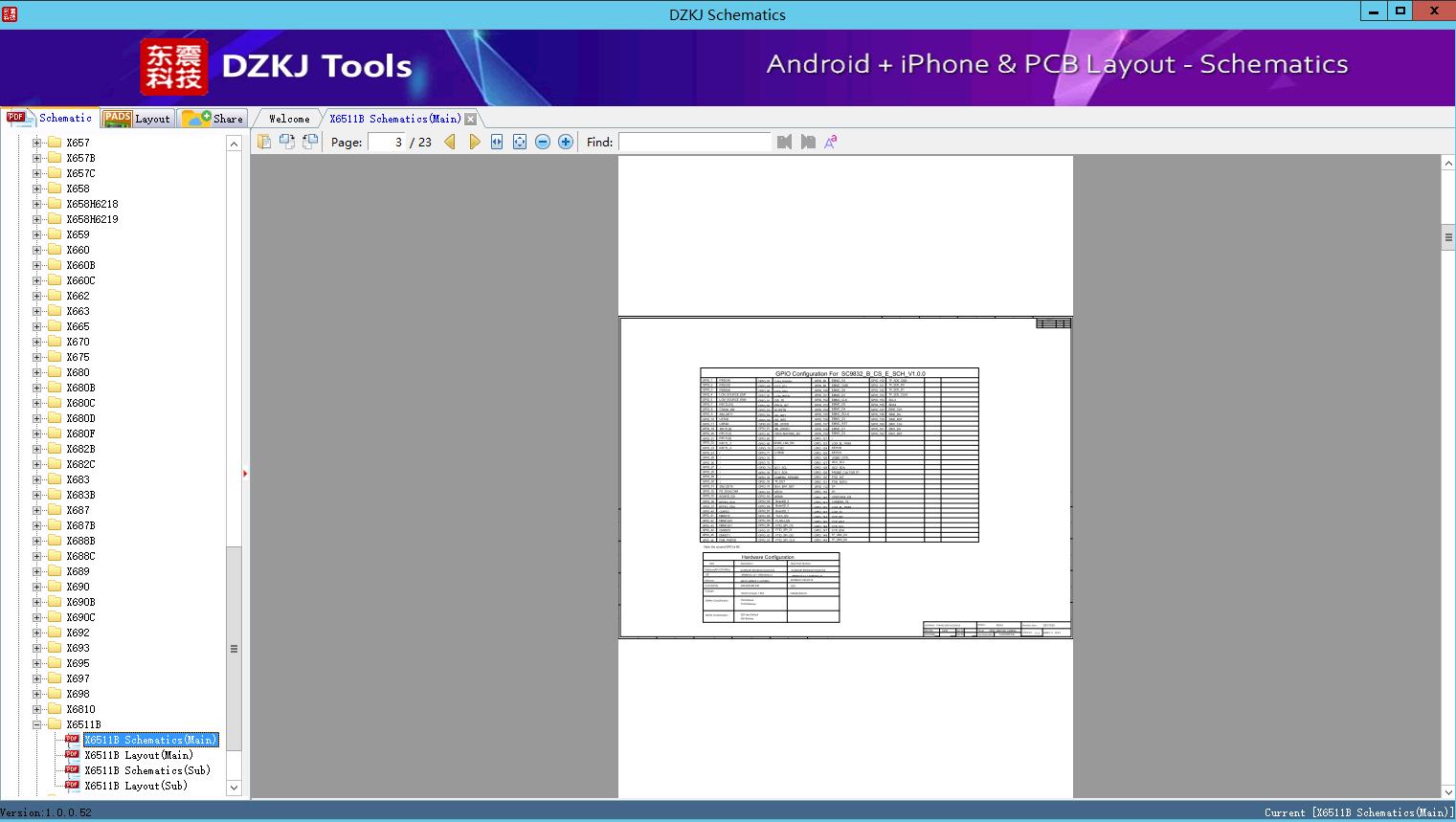
Task: Expand the X682B folder node
Action: pos(37,449)
